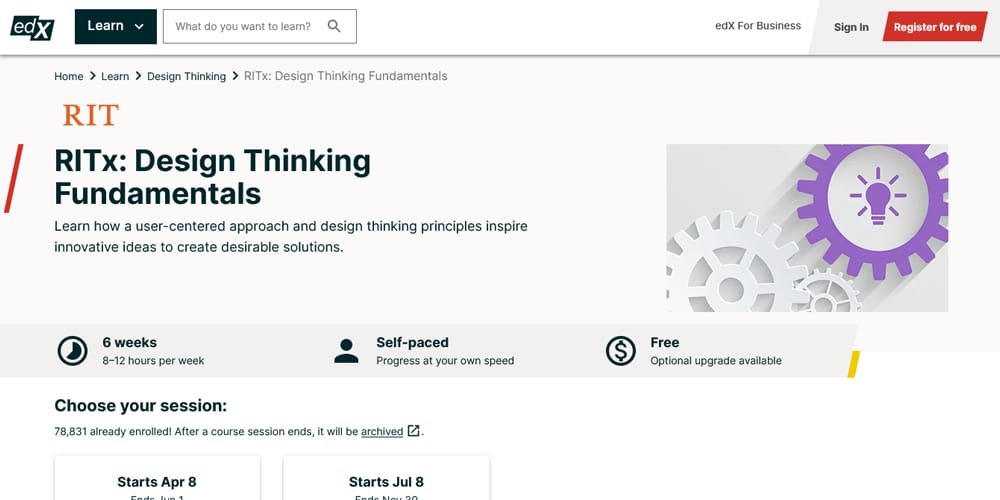Click the 'Choose your session:' heading
This screenshot has height=500, width=1000.
tap(140, 406)
